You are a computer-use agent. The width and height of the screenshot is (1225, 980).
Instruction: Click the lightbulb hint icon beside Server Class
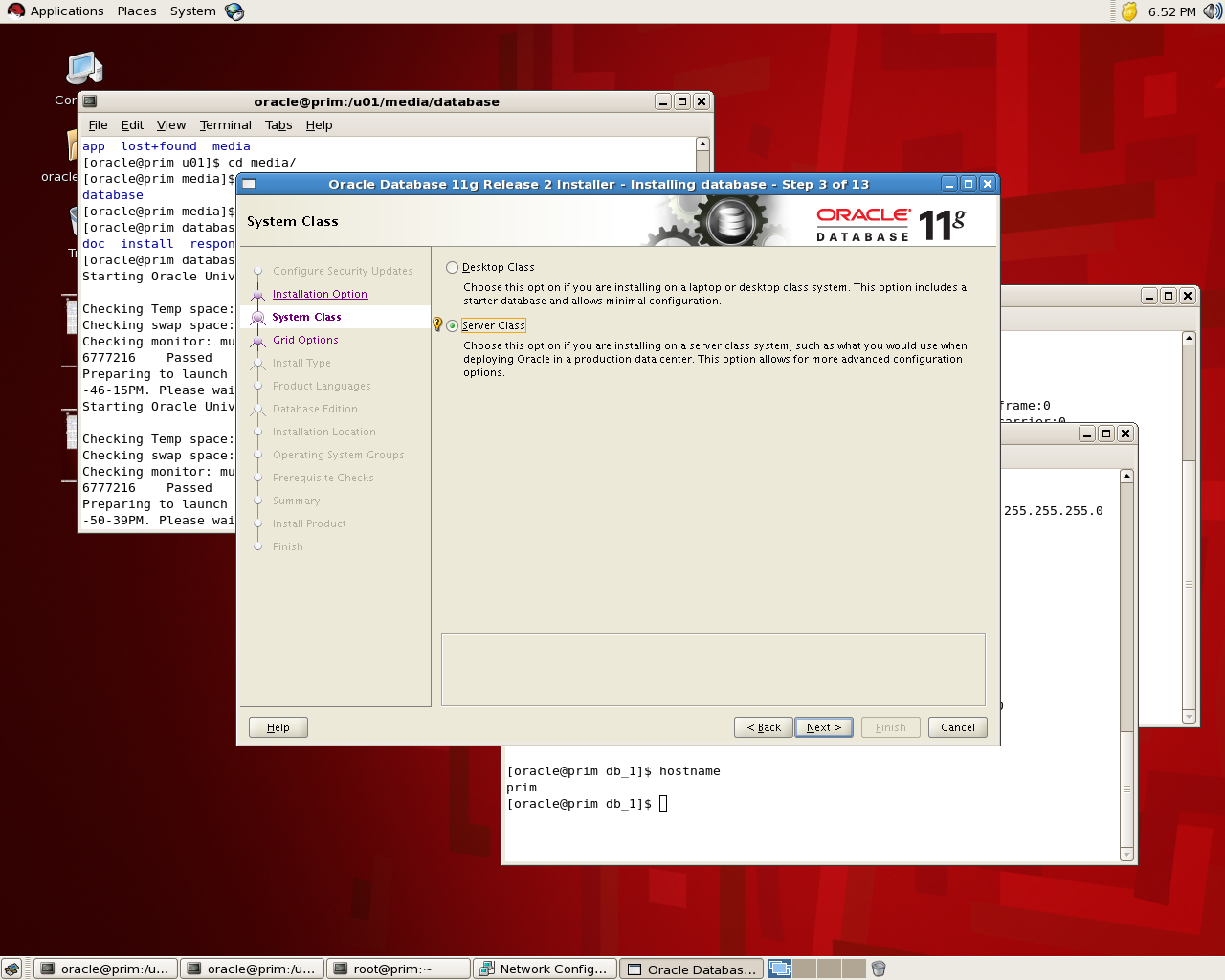(x=438, y=324)
